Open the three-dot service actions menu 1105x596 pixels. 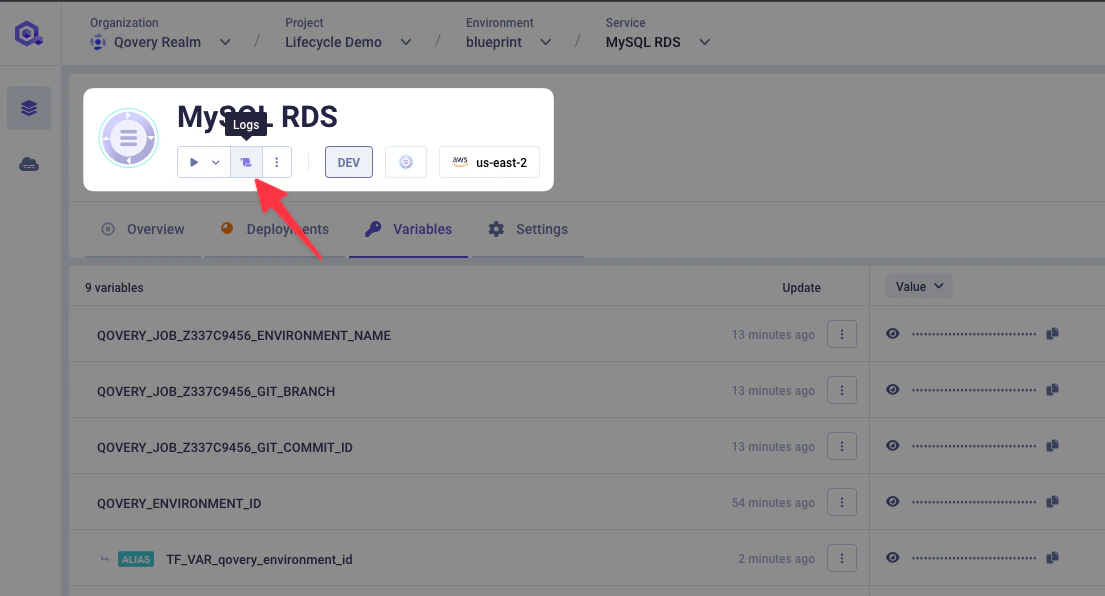click(277, 161)
